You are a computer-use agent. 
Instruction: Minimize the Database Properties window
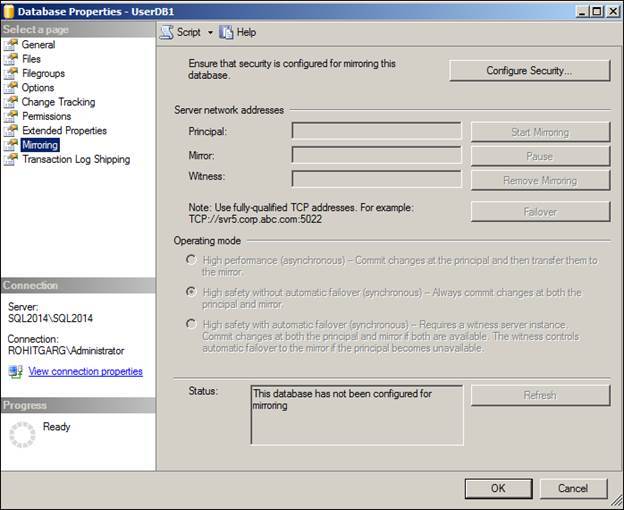[583, 11]
